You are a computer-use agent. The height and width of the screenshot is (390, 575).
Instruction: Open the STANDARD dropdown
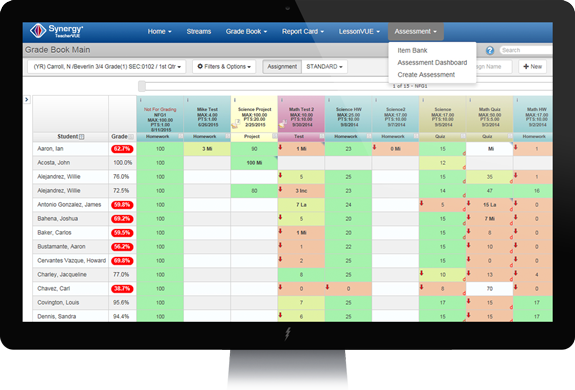324,67
